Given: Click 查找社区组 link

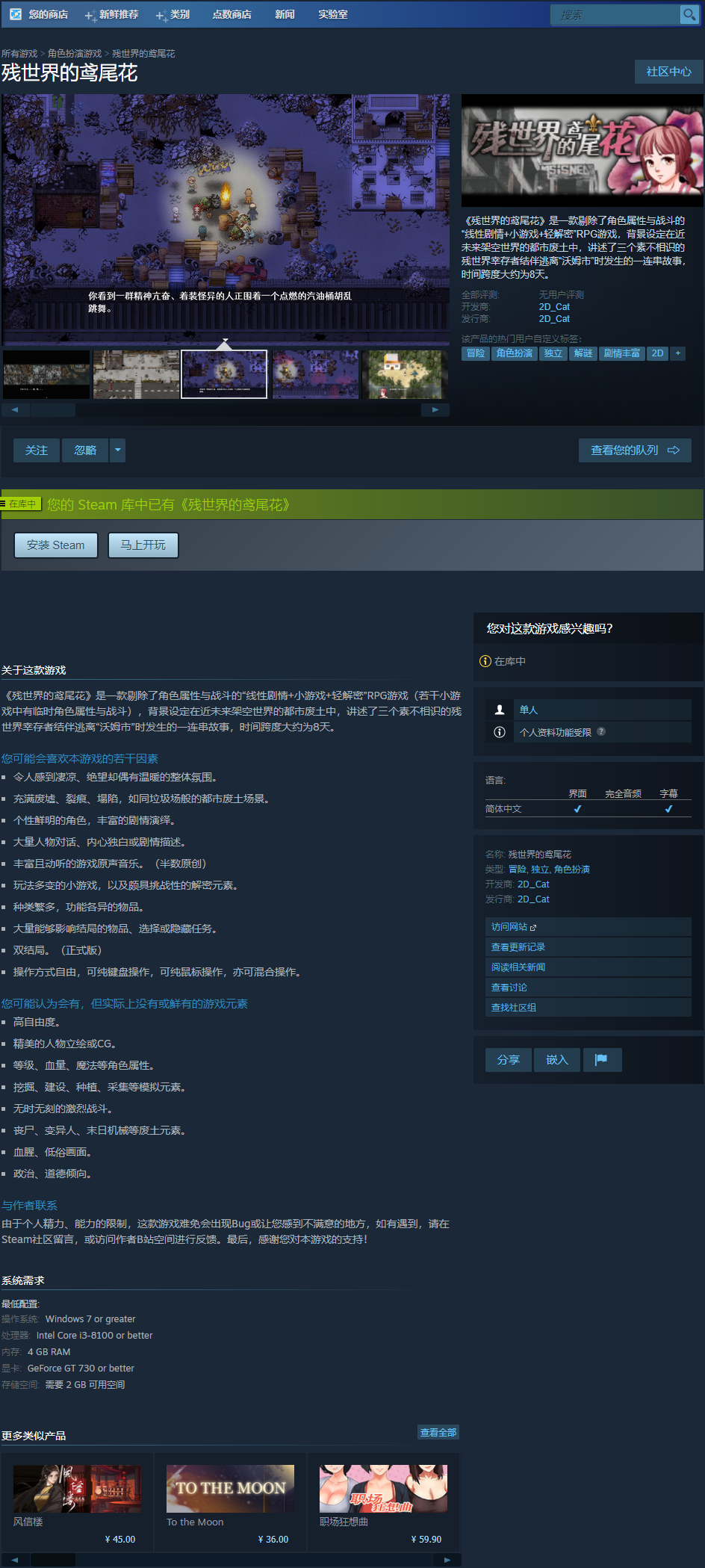Looking at the screenshot, I should coord(588,1008).
